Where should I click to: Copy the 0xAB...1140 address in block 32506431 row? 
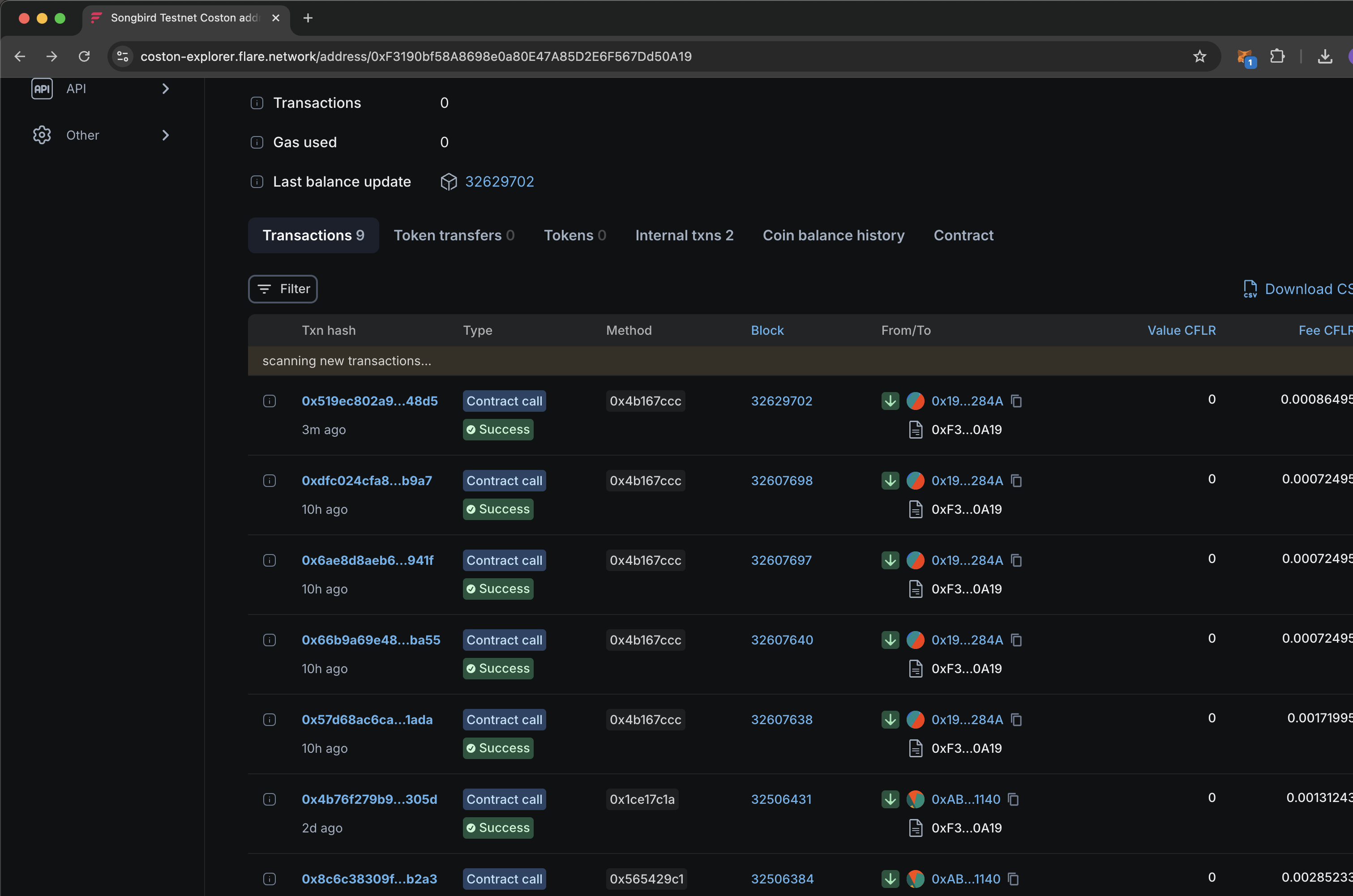tap(1014, 799)
